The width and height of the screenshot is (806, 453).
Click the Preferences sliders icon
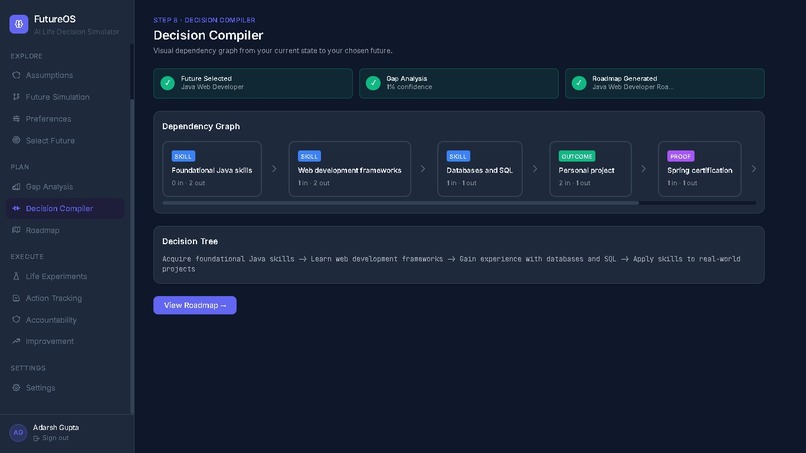tap(16, 119)
